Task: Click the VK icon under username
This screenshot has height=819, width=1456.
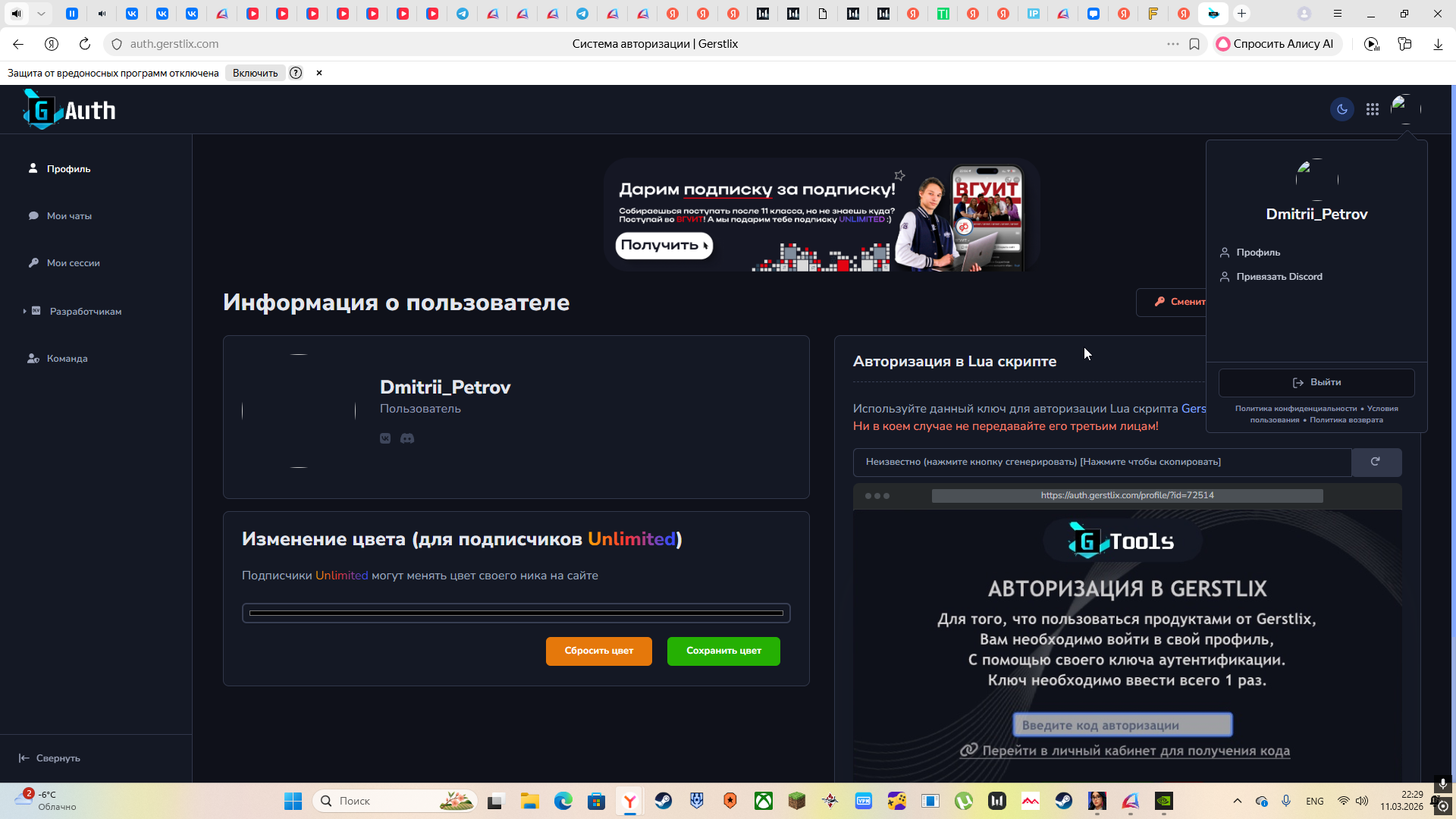Action: tap(385, 438)
